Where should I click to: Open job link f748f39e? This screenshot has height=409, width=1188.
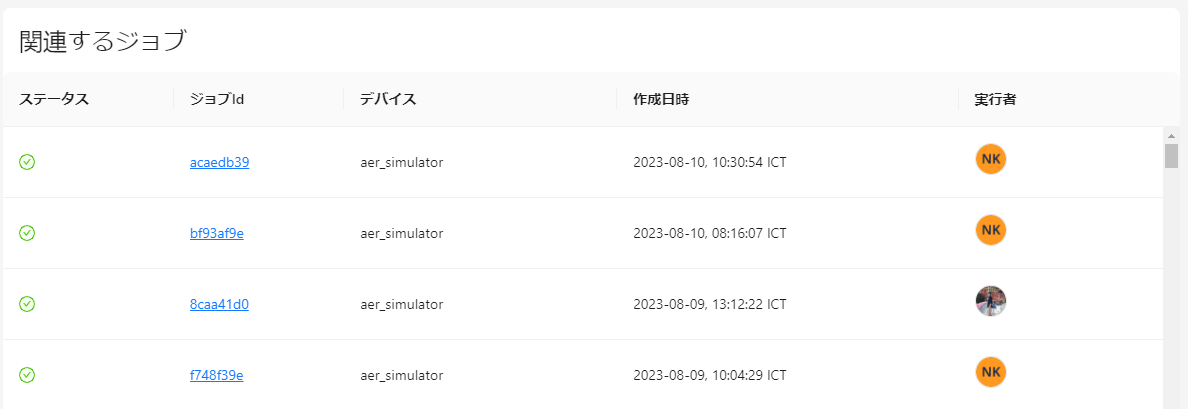(217, 375)
